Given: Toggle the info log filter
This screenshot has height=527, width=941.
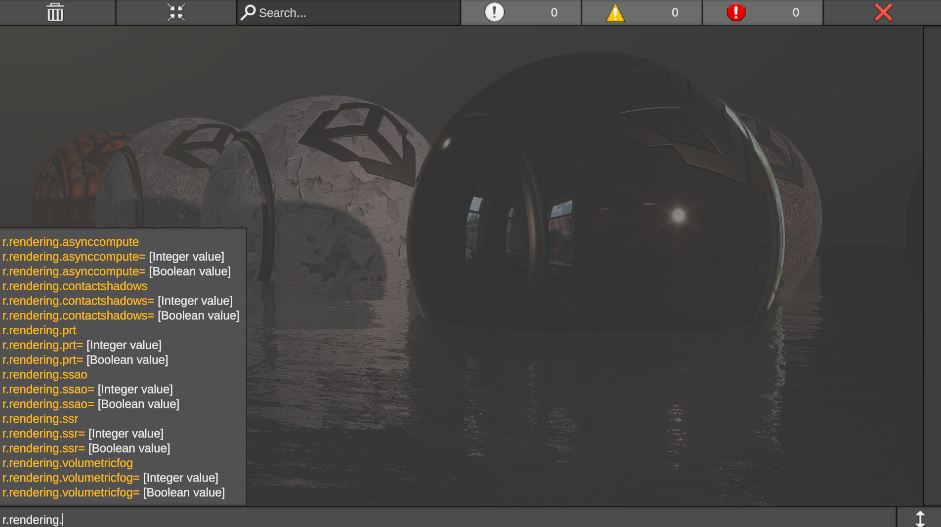Looking at the screenshot, I should 520,12.
